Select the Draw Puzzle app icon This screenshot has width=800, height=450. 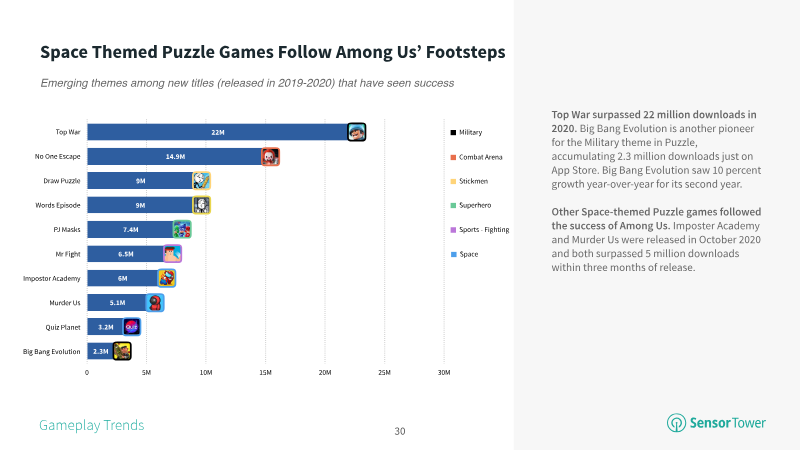(x=202, y=181)
